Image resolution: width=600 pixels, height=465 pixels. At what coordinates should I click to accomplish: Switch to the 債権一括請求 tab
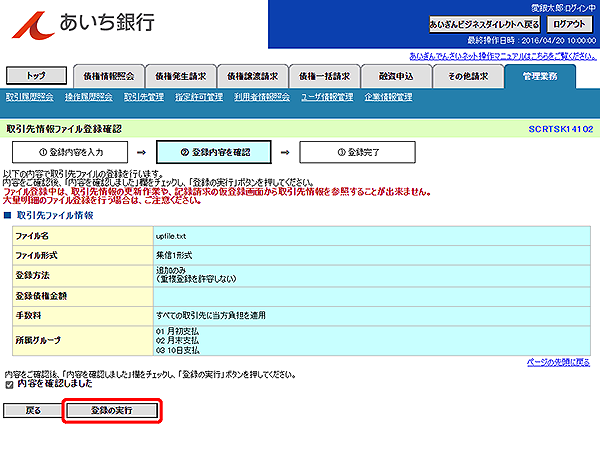coord(324,77)
